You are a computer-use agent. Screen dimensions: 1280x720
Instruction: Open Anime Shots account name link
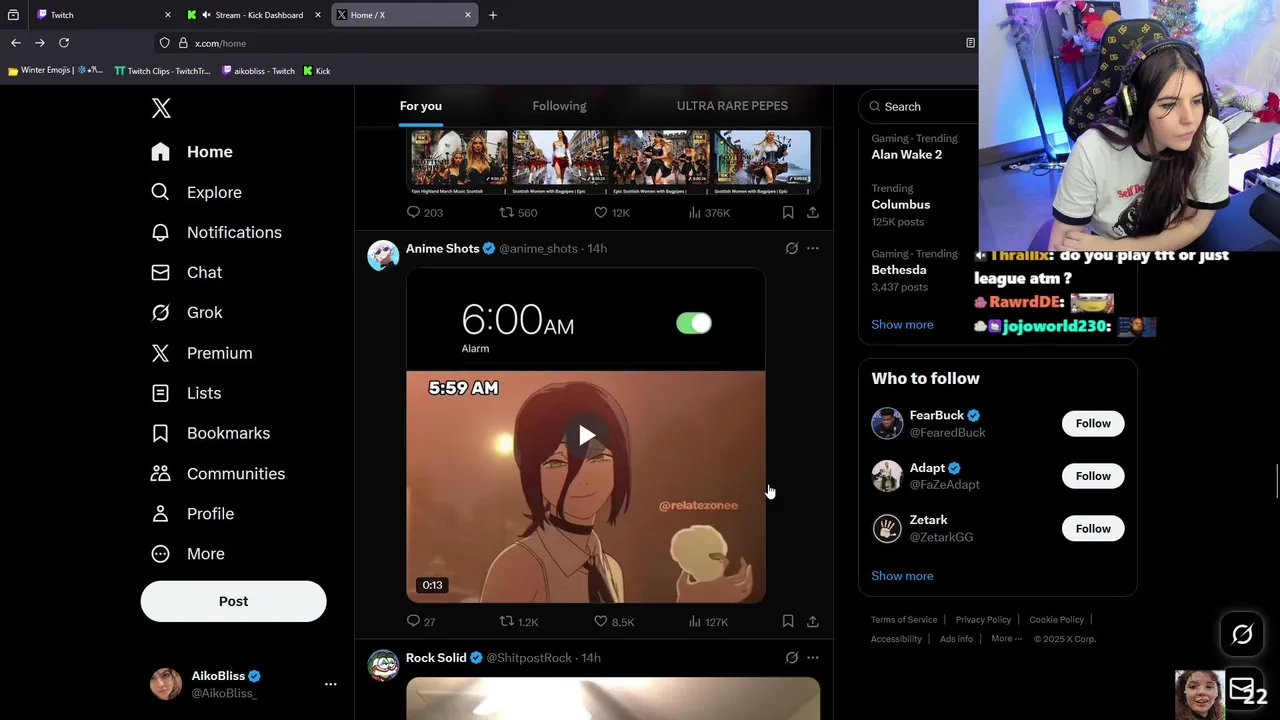tap(442, 248)
